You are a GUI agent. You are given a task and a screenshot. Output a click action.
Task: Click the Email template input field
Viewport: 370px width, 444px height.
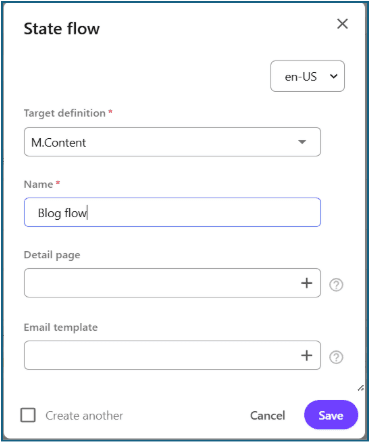pos(172,355)
